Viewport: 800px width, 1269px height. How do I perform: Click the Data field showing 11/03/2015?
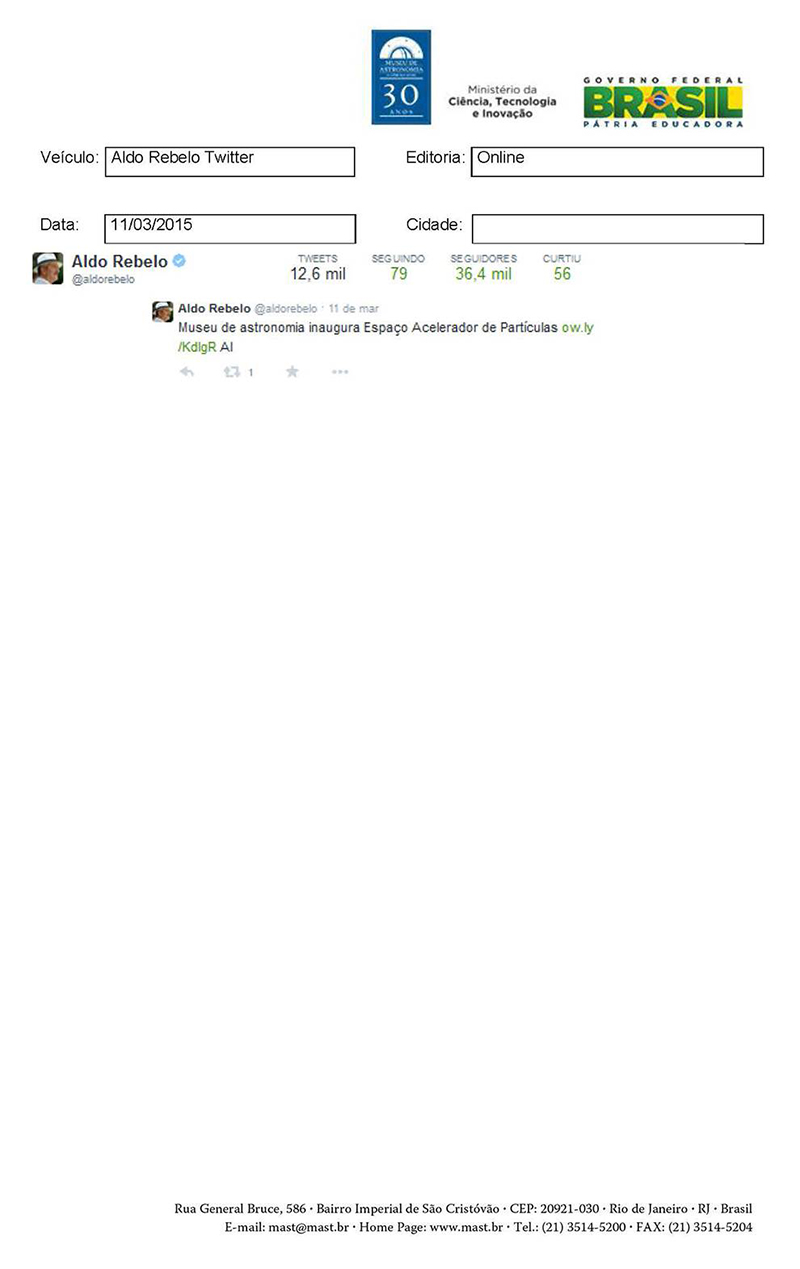[230, 228]
